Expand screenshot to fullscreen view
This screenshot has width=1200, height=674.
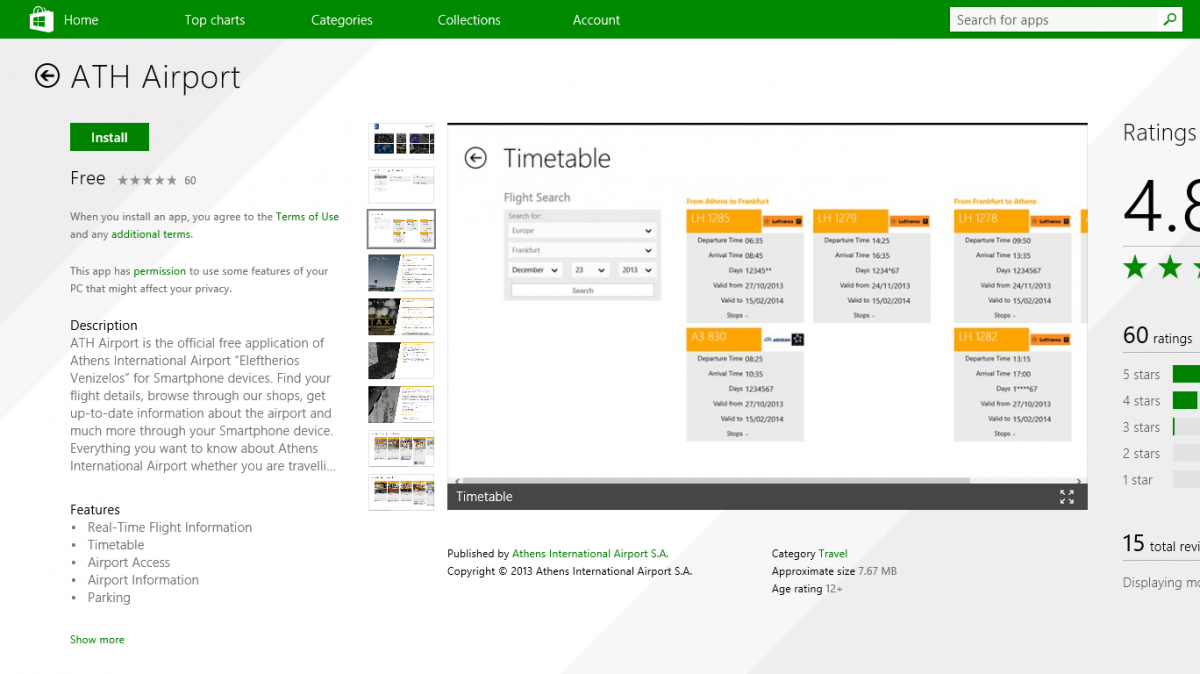(1067, 496)
